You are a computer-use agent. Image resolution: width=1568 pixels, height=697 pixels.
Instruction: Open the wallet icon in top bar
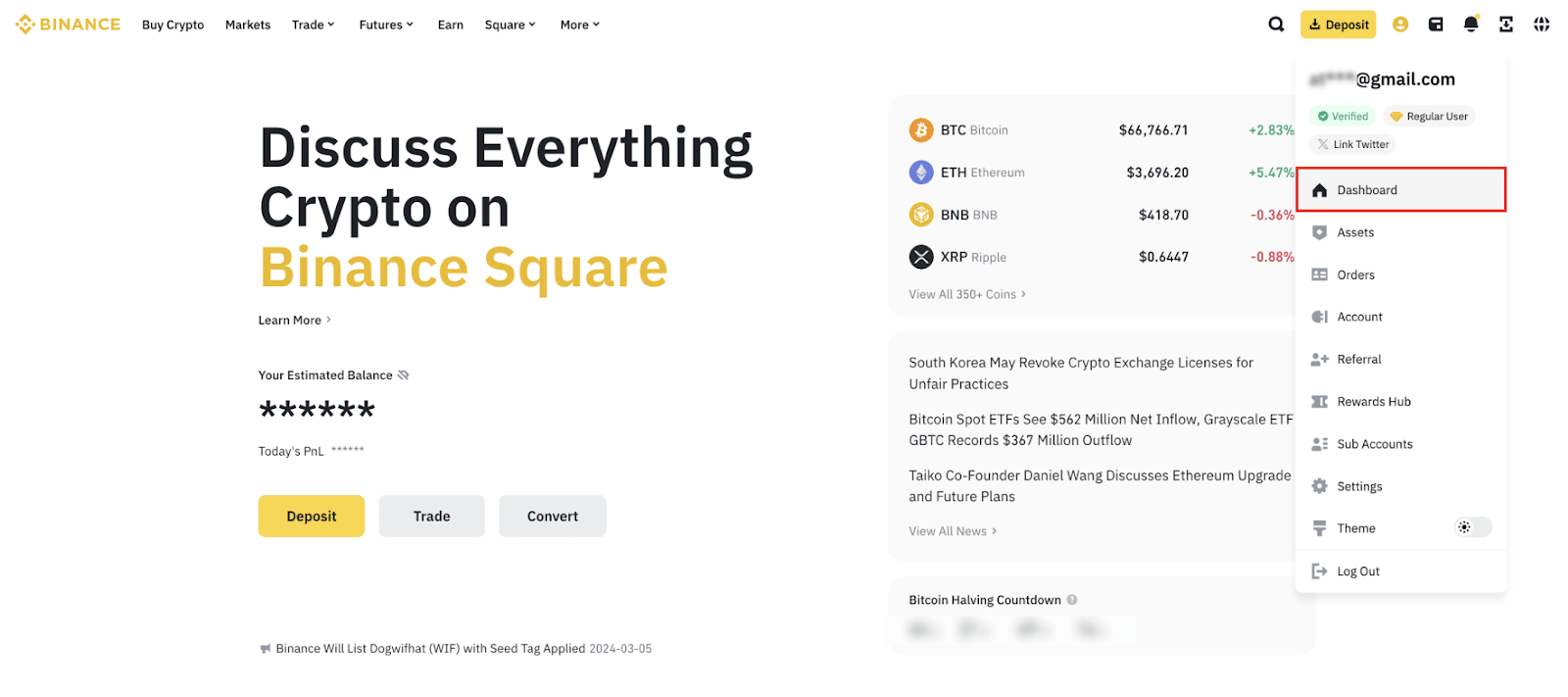[x=1436, y=25]
